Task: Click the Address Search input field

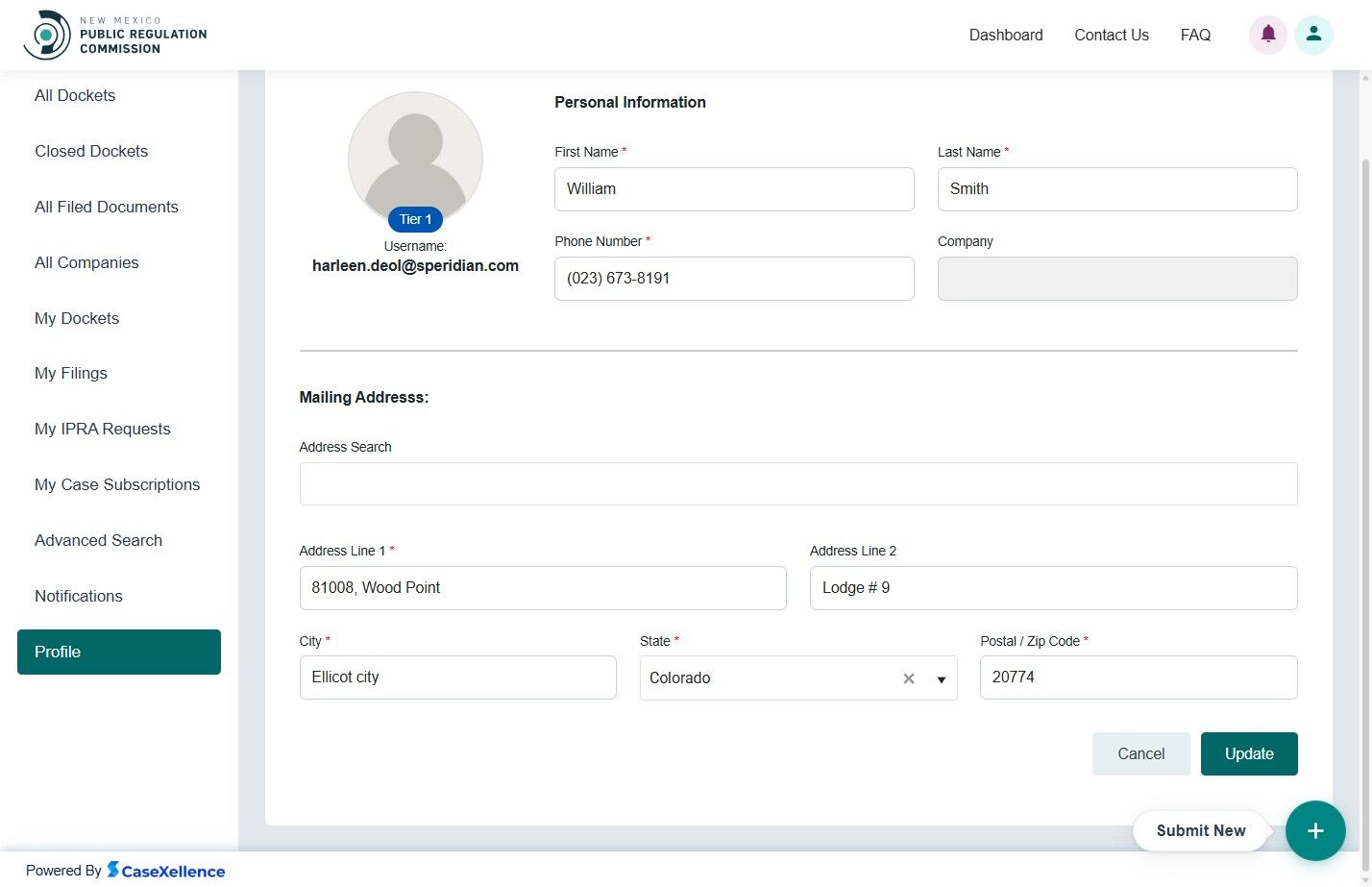Action: coord(798,483)
